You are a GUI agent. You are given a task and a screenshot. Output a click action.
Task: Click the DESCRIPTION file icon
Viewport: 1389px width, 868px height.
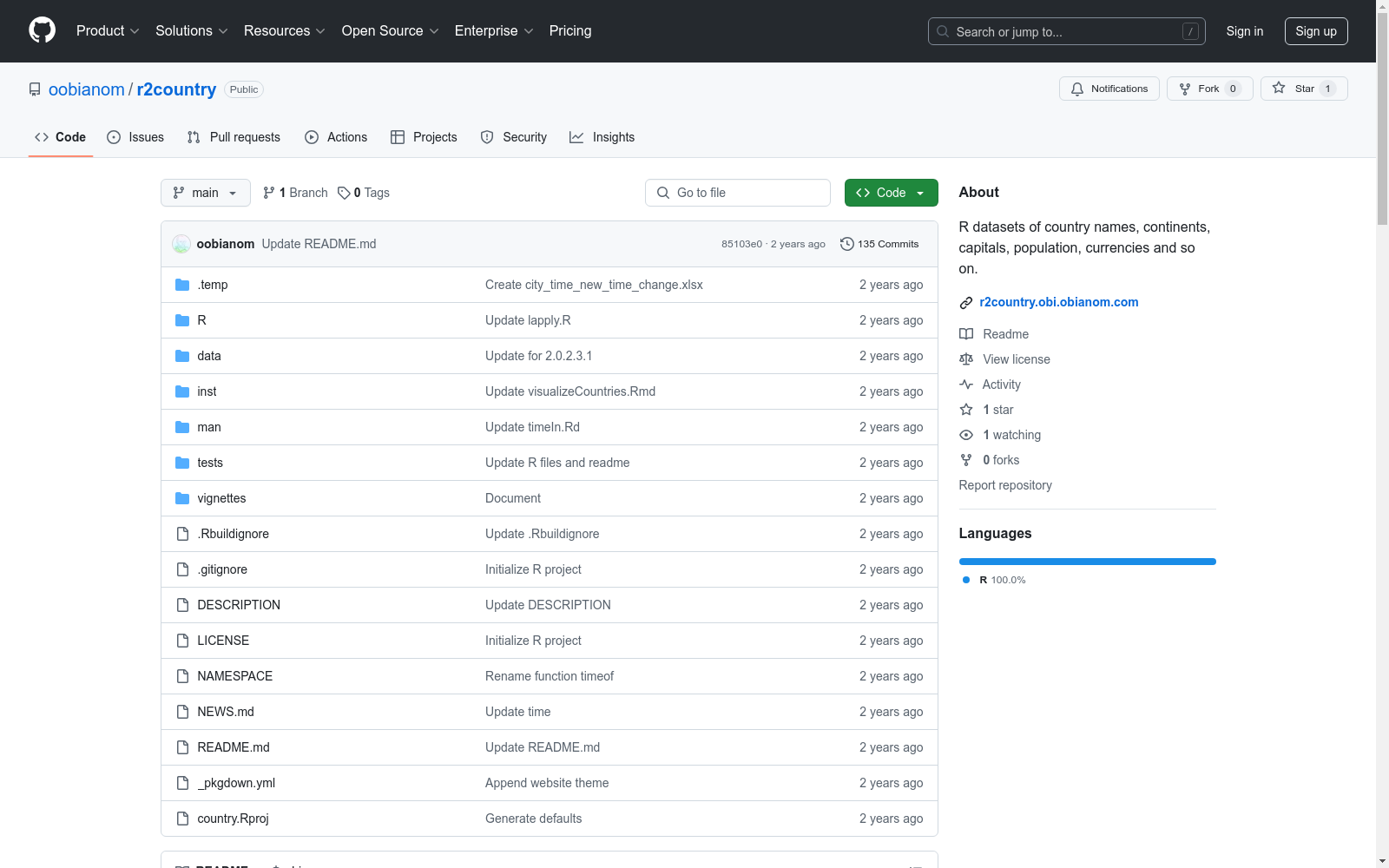pos(182,605)
